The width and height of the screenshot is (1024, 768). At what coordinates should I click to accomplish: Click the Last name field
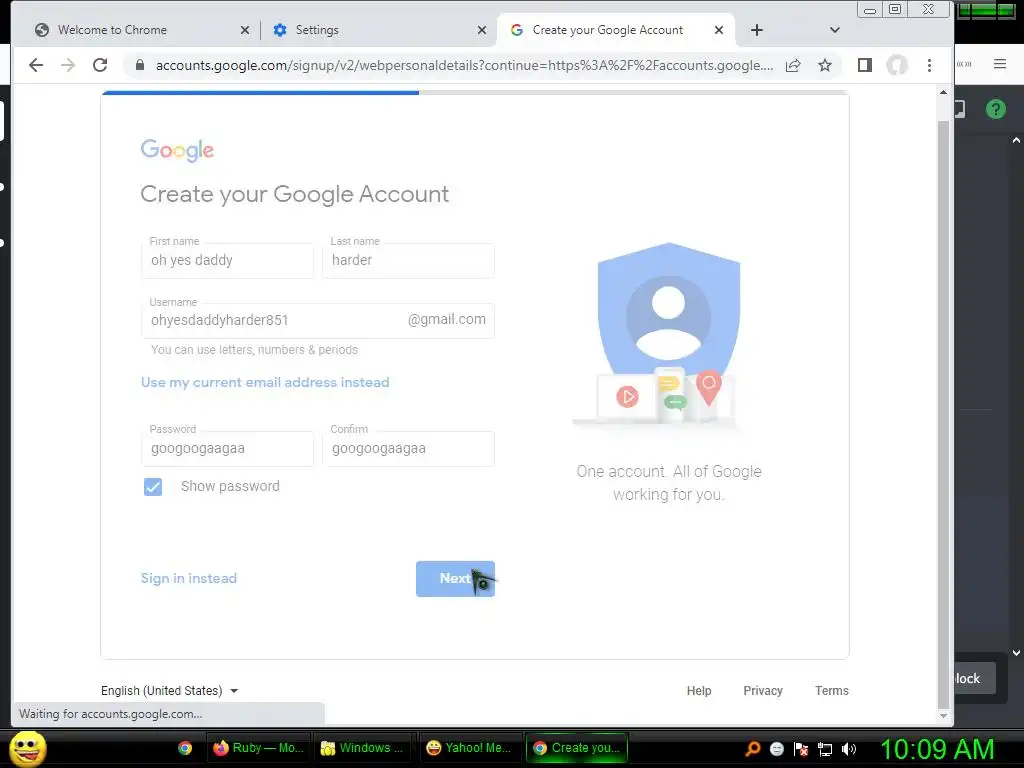pos(408,261)
